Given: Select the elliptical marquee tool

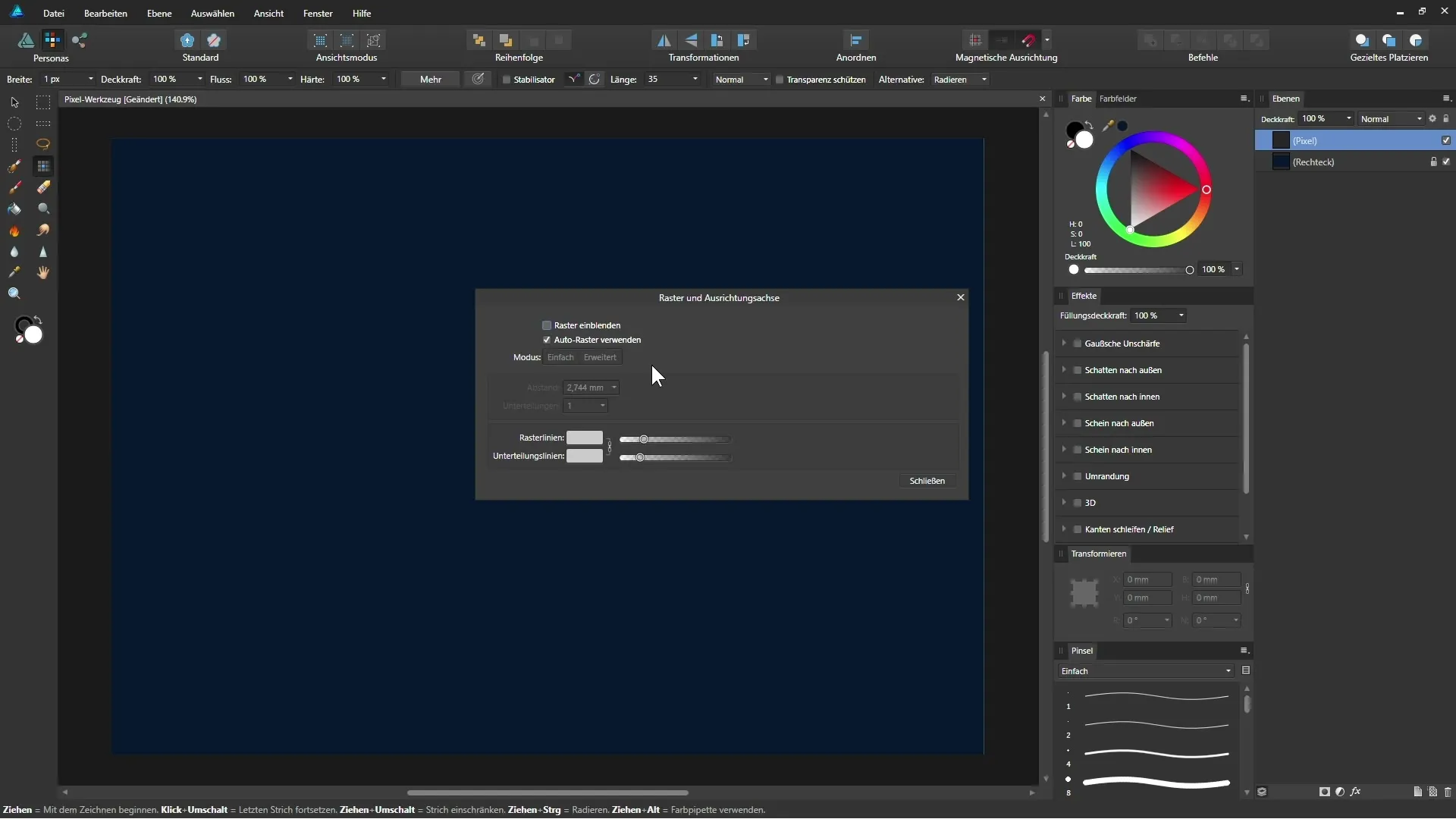Looking at the screenshot, I should [14, 124].
